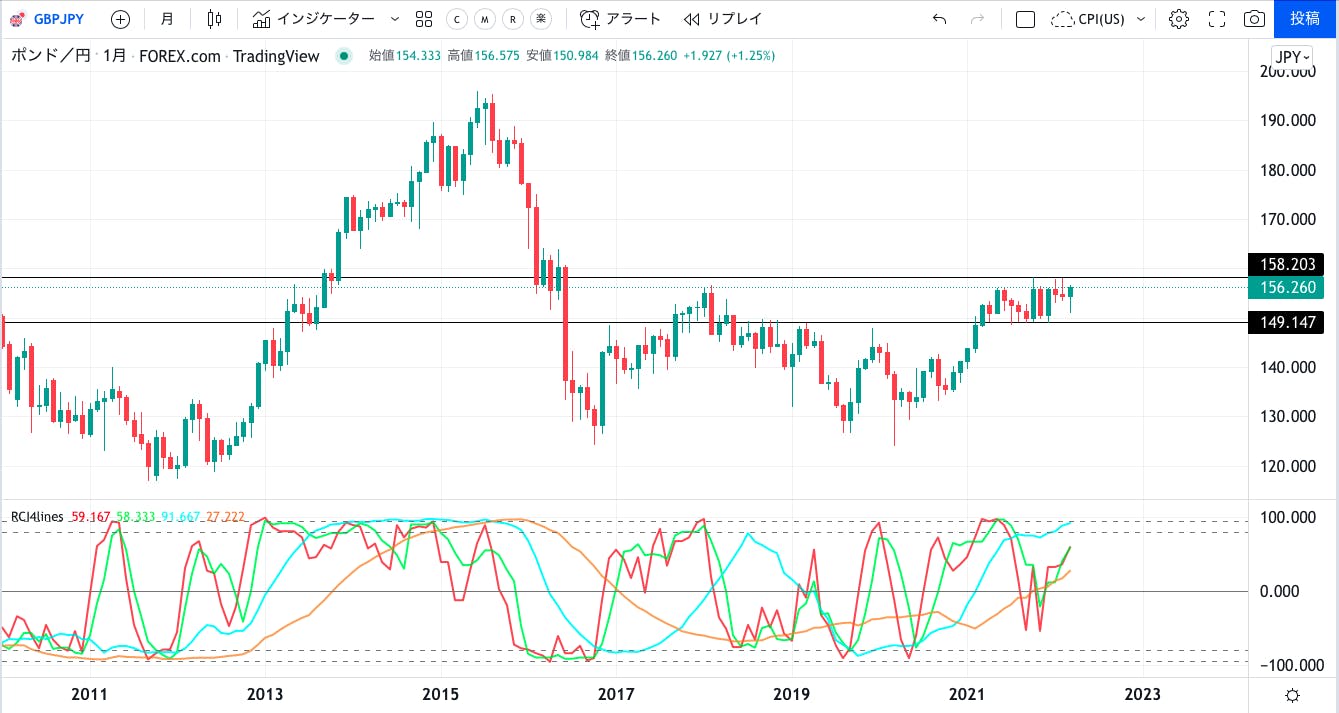Enter fullscreen mode
The image size is (1339, 713).
[x=1217, y=19]
